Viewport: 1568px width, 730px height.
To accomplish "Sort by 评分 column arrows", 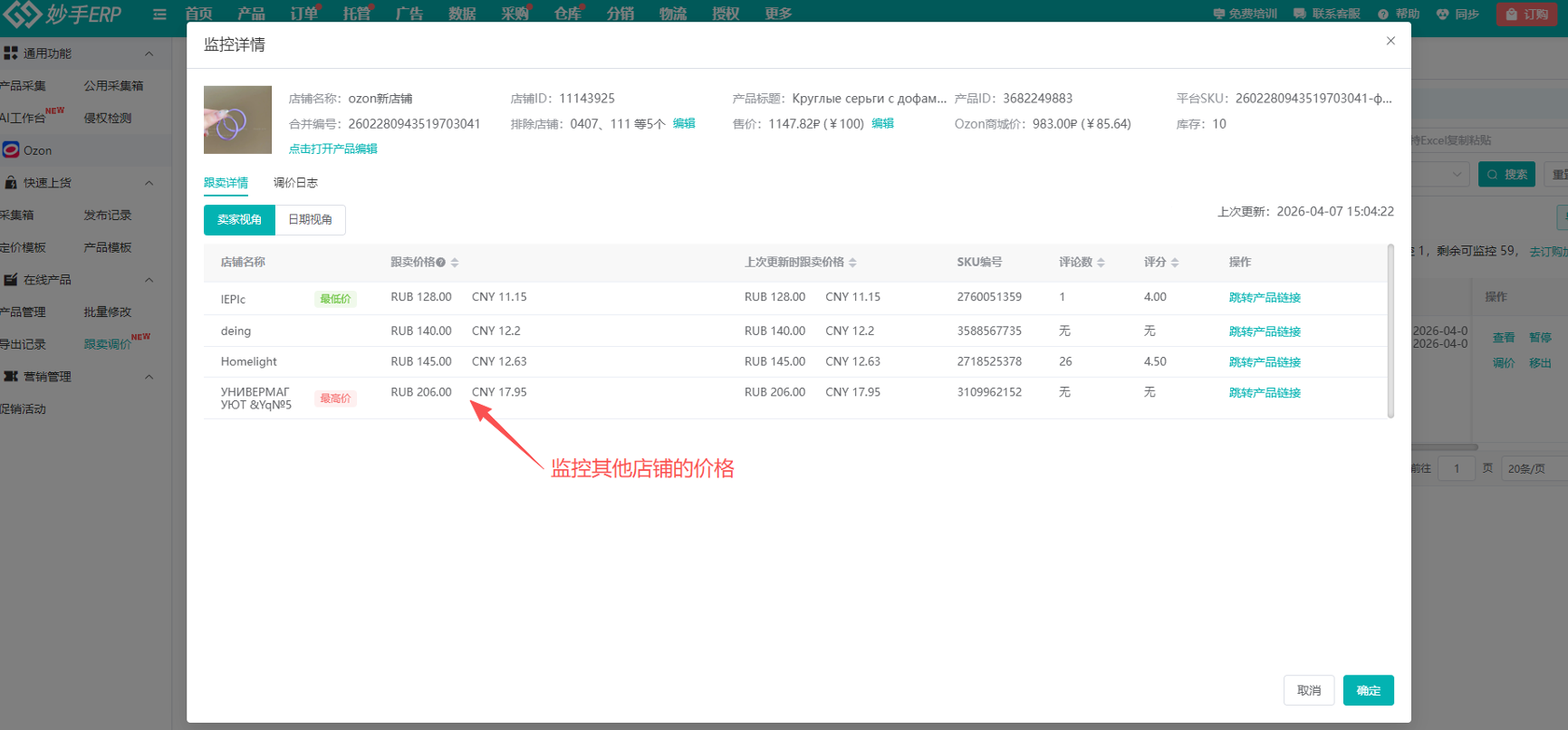I will pyautogui.click(x=1175, y=263).
